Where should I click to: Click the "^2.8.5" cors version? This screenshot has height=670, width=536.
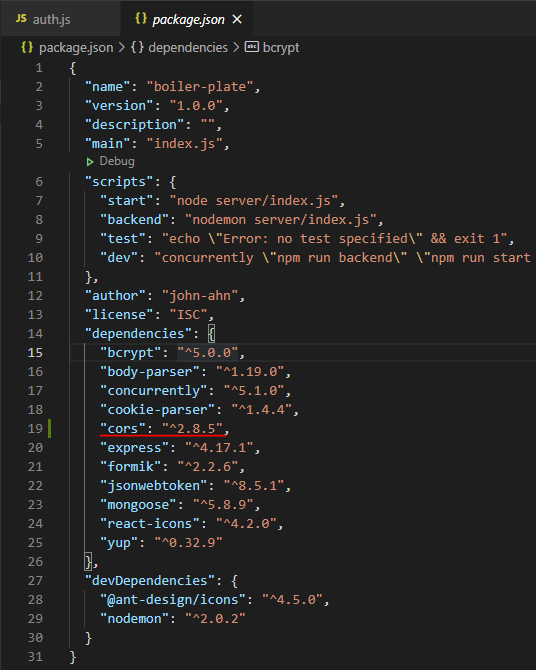[192, 429]
